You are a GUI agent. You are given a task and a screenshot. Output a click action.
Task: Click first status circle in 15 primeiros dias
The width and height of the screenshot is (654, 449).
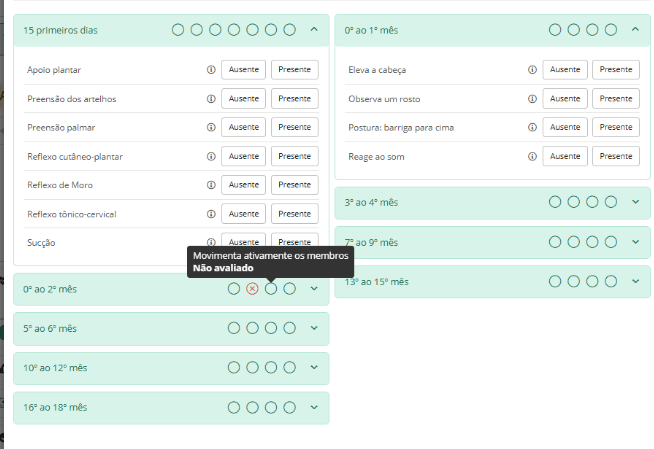(178, 30)
